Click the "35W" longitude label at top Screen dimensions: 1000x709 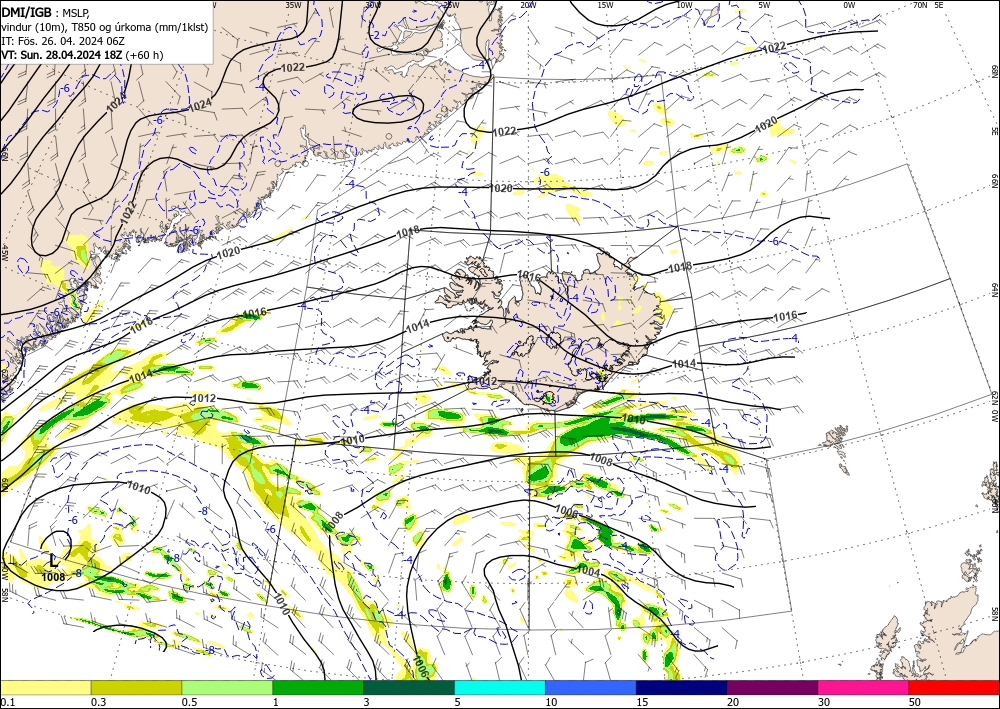(x=293, y=4)
